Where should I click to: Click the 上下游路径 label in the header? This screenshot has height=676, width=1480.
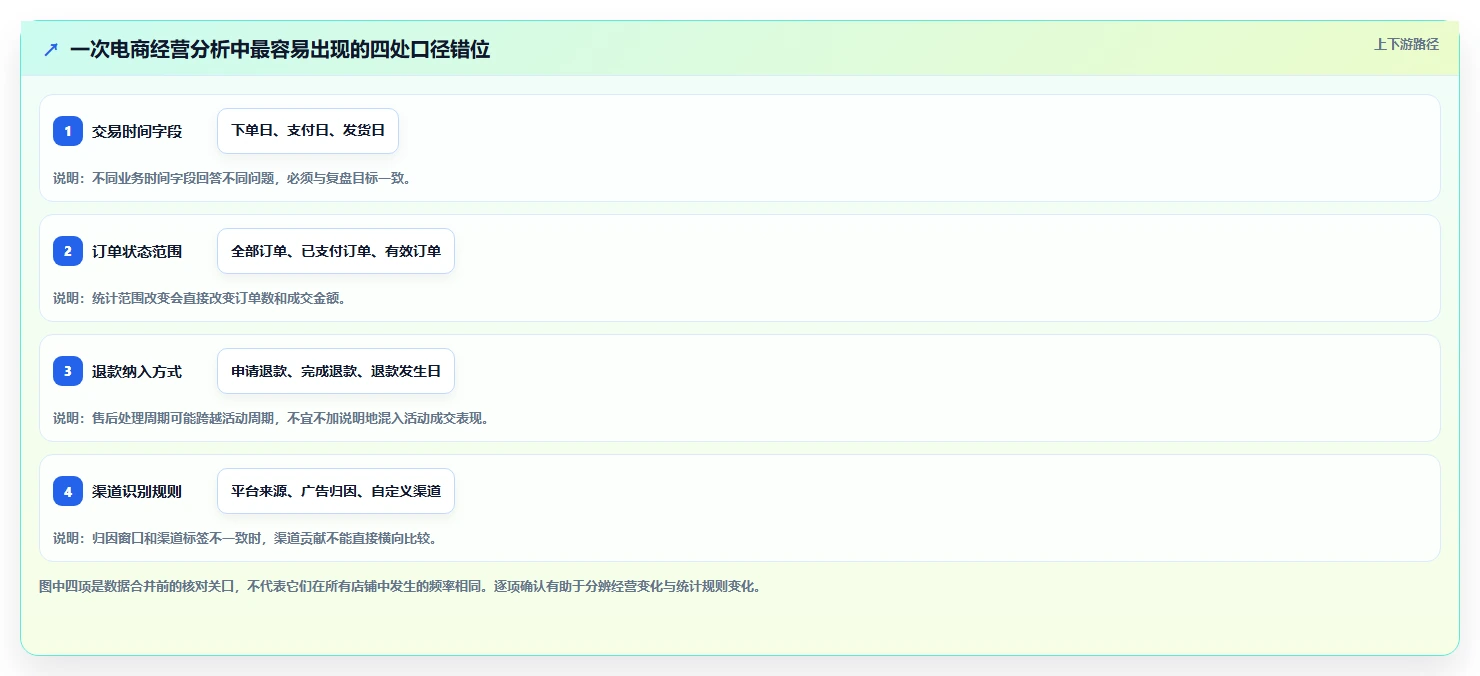pos(1406,44)
